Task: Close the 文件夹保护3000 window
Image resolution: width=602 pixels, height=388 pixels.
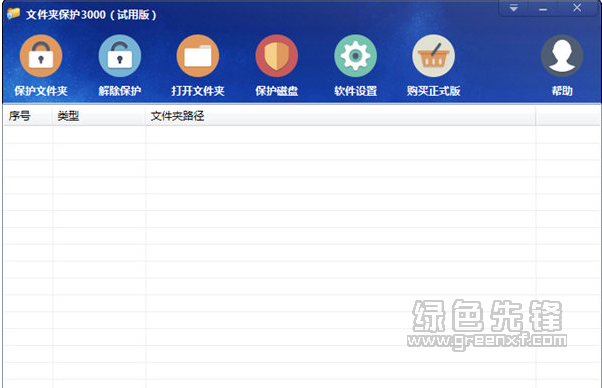Action: (577, 8)
